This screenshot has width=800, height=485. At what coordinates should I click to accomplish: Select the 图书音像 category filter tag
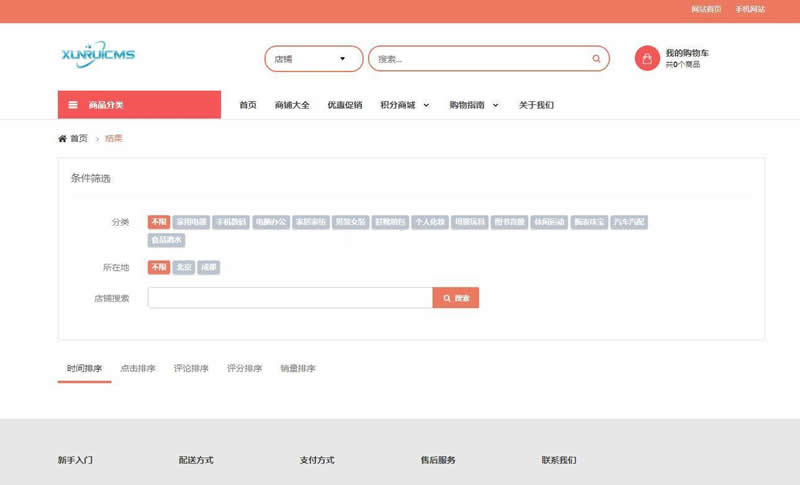coord(510,222)
